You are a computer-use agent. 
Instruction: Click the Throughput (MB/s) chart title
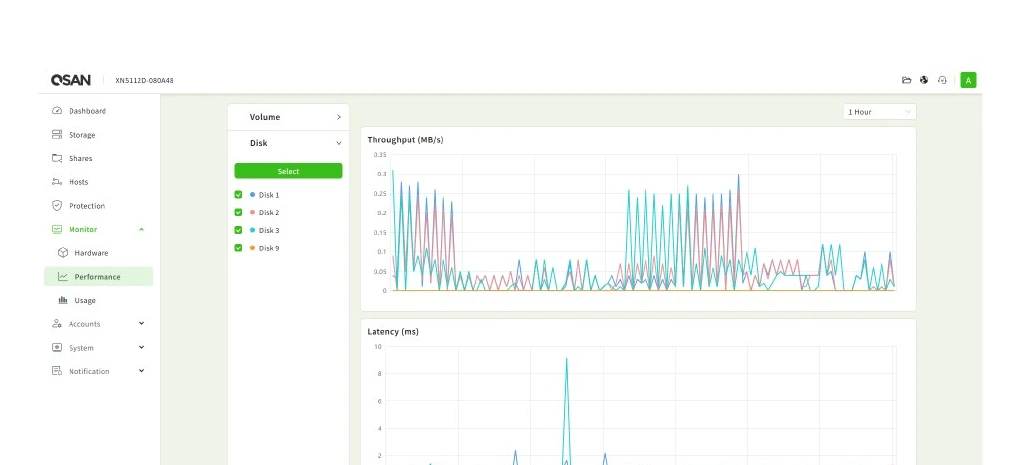pyautogui.click(x=405, y=140)
